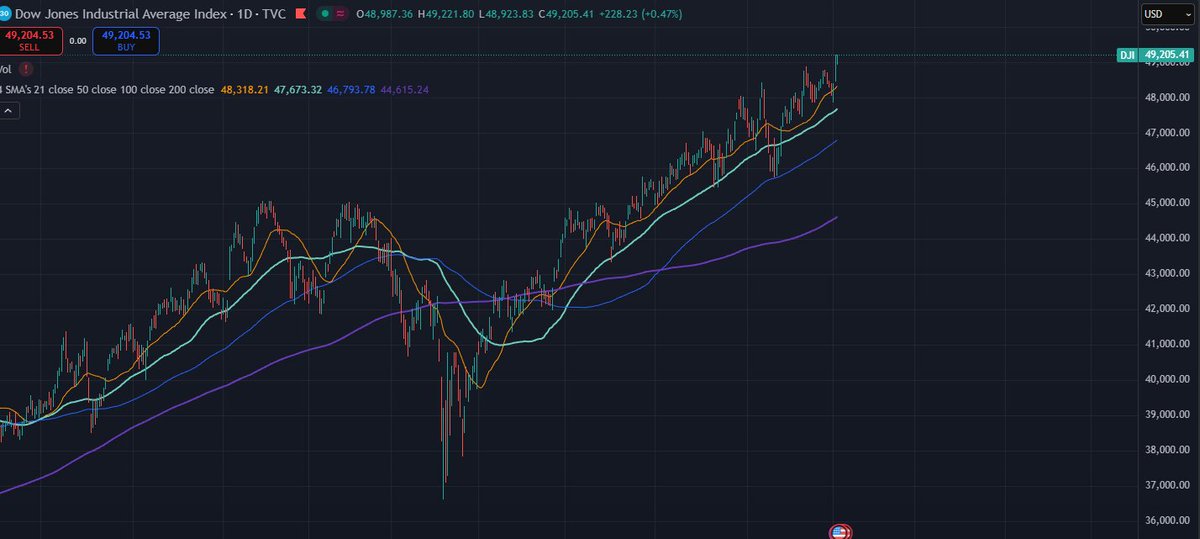1200x539 pixels.
Task: Select the SMA's 21 50 100 200 indicator legend
Action: click(x=108, y=90)
